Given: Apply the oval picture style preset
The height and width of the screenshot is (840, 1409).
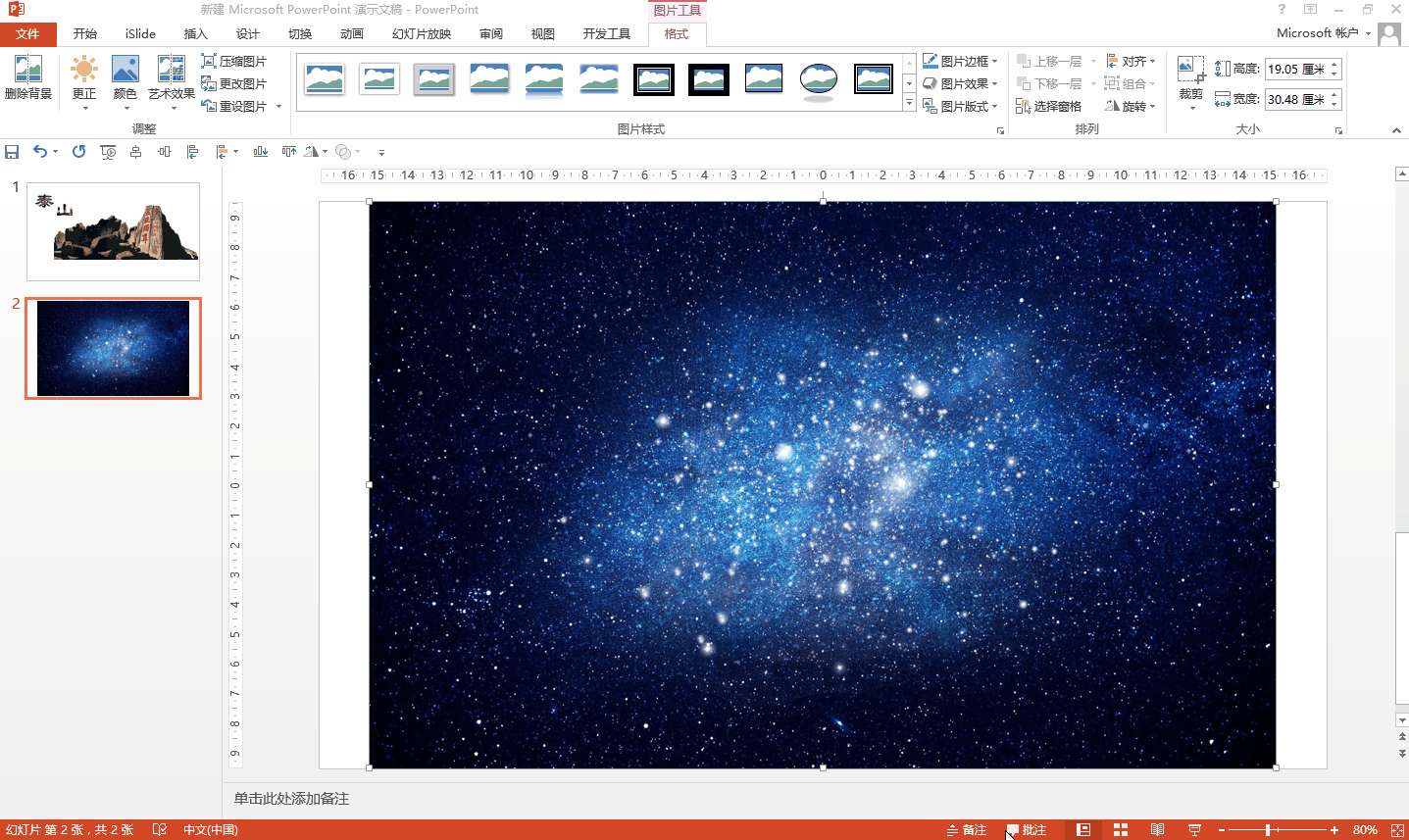Looking at the screenshot, I should (818, 79).
